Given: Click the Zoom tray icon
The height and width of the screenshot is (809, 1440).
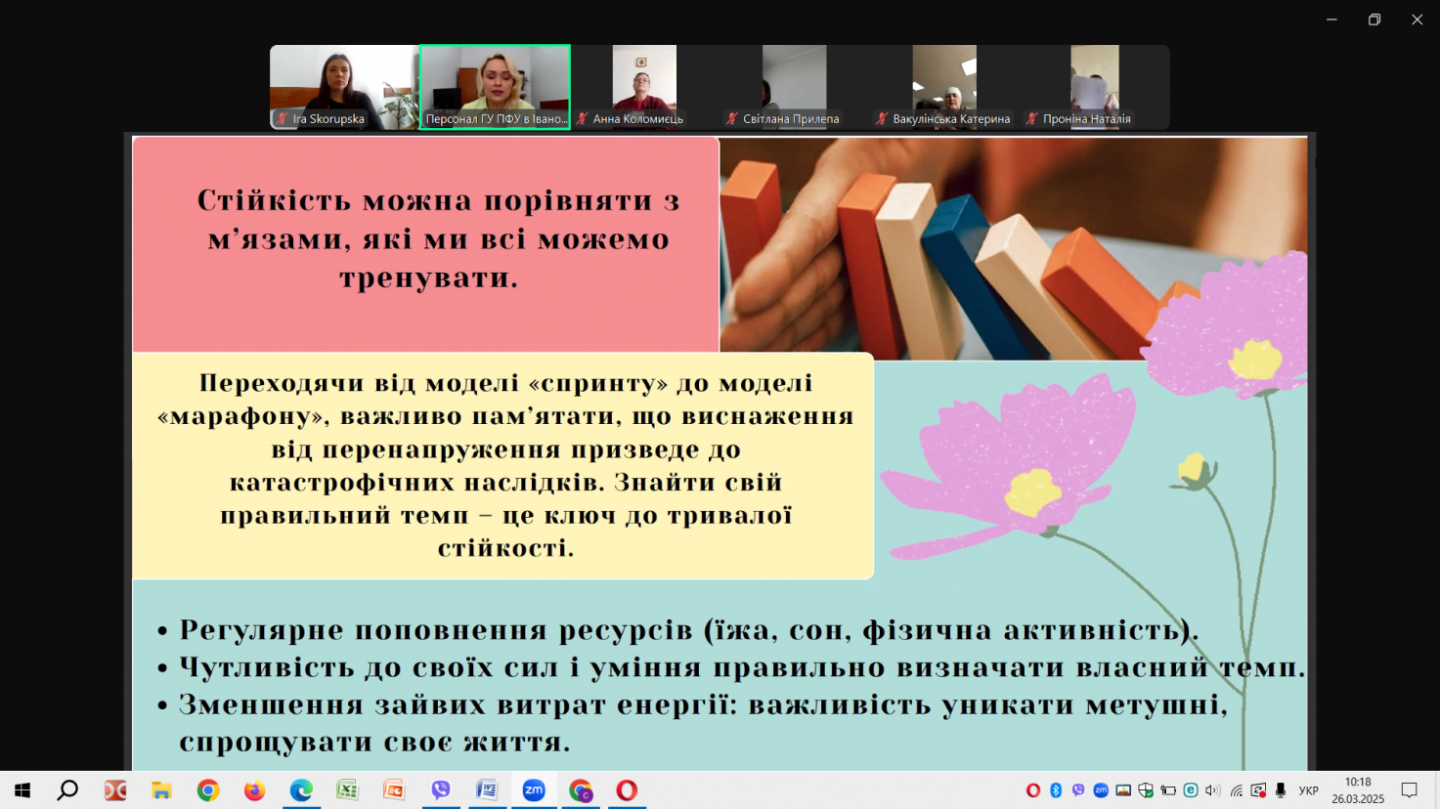Looking at the screenshot, I should click(1100, 790).
